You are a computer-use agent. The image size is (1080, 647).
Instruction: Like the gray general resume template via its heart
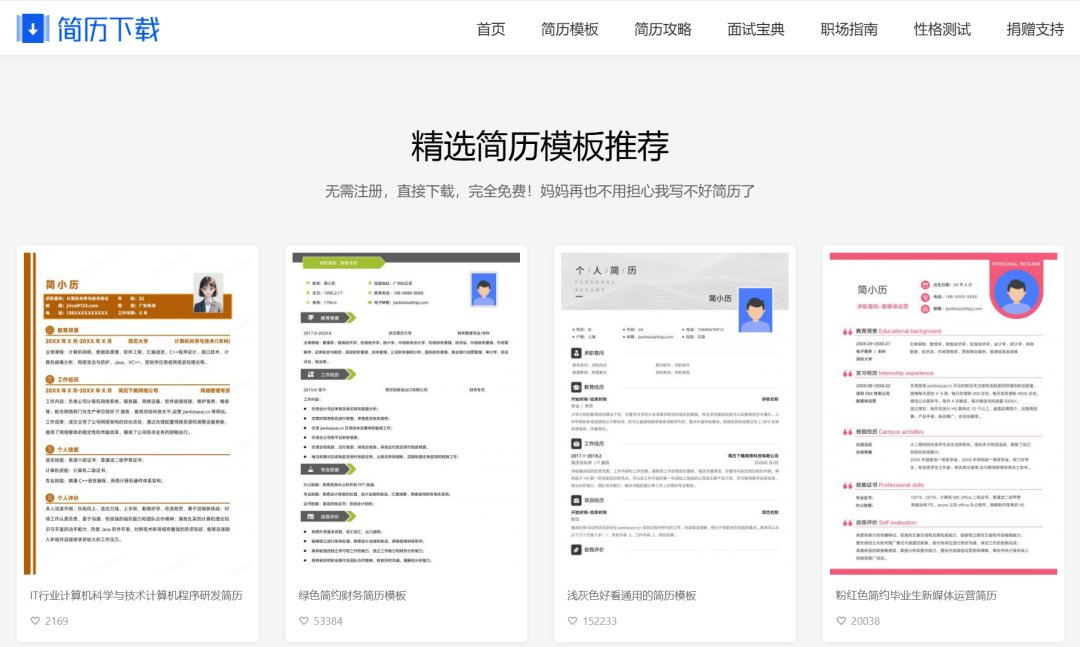pyautogui.click(x=571, y=620)
